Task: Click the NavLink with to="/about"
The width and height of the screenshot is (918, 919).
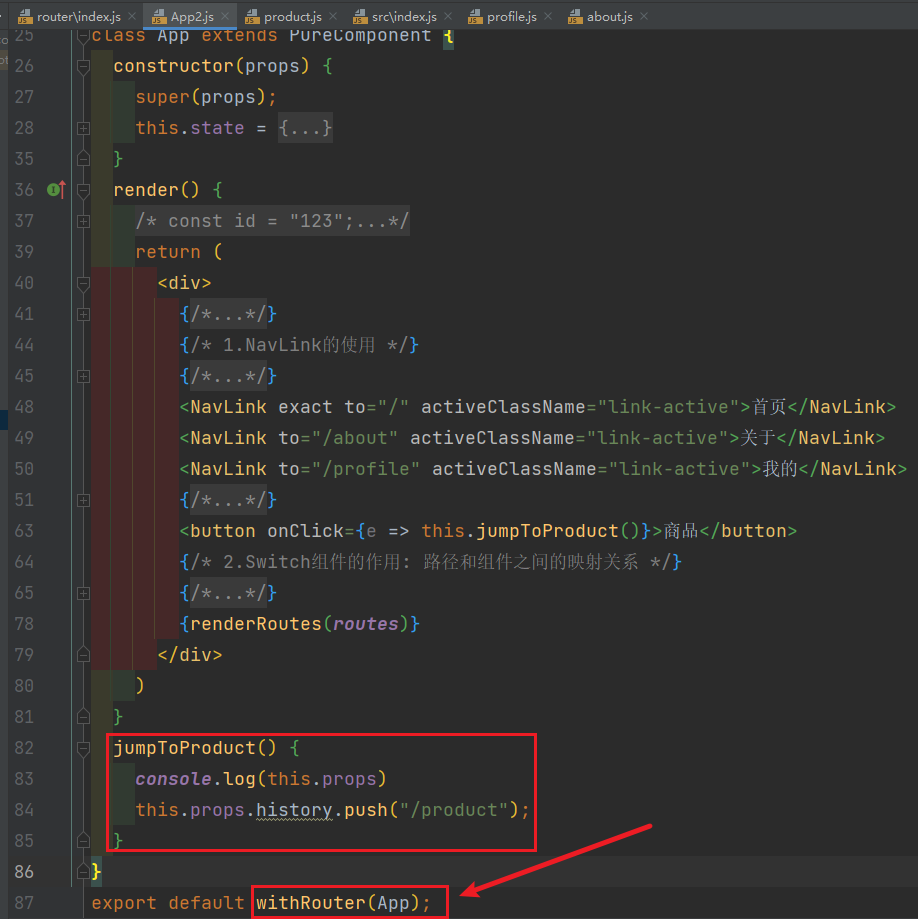Action: (x=532, y=438)
